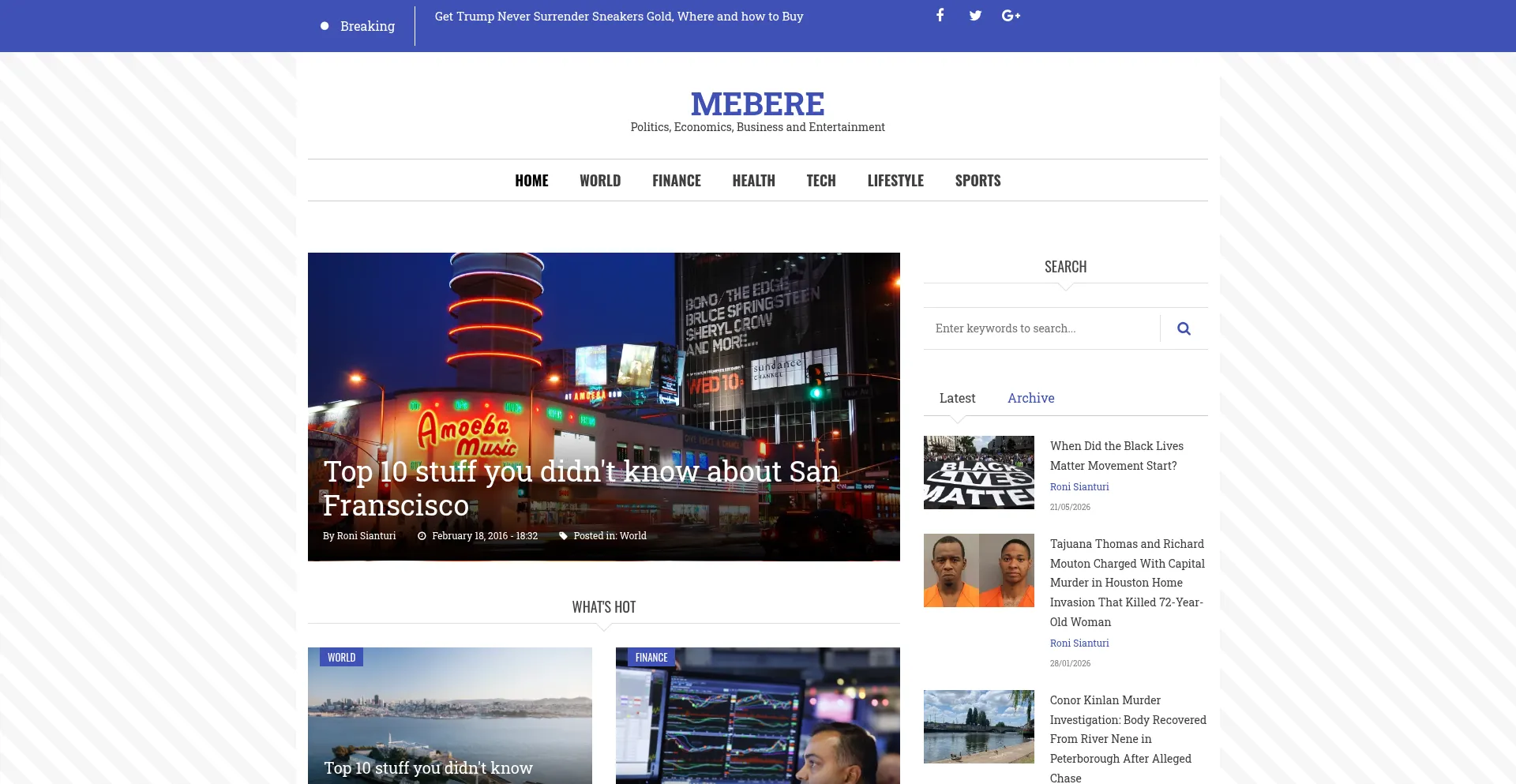Click the FINANCE category badge on hot card
1516x784 pixels.
(651, 657)
